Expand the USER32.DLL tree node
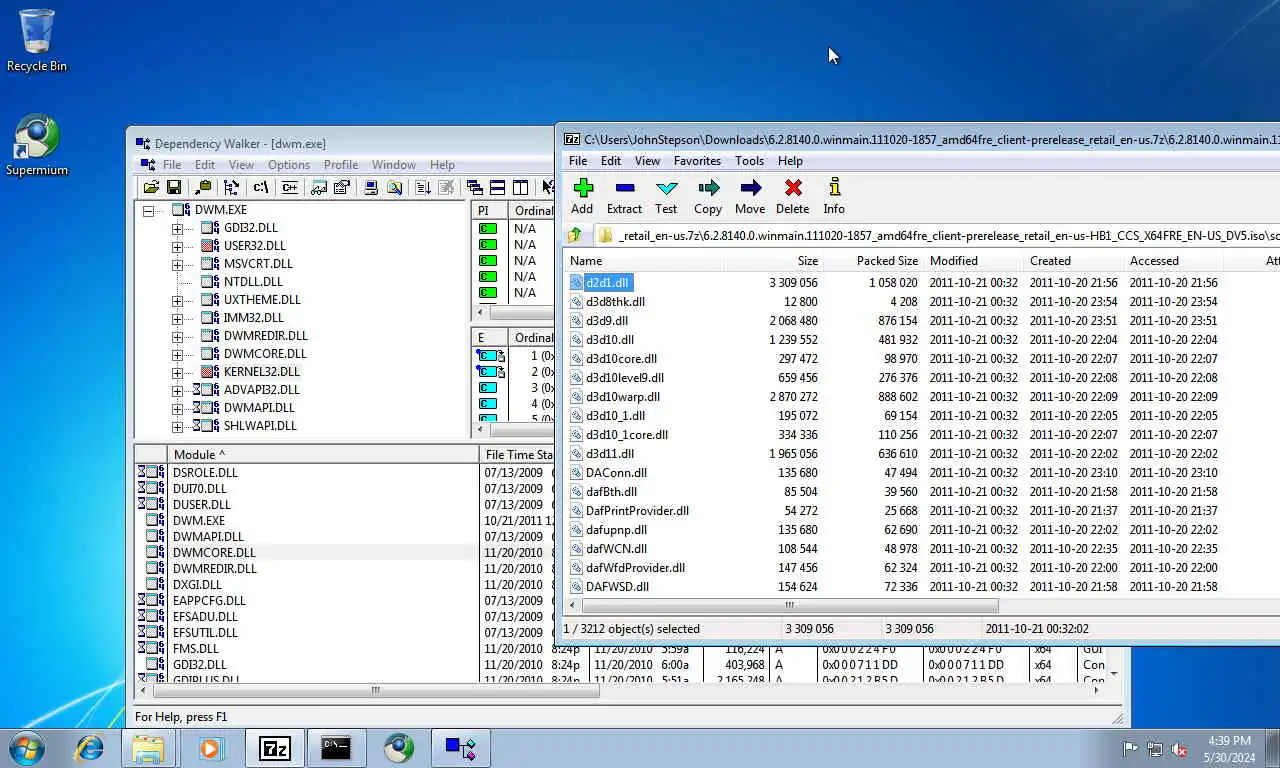Screen dimensions: 1280x768 coord(177,247)
